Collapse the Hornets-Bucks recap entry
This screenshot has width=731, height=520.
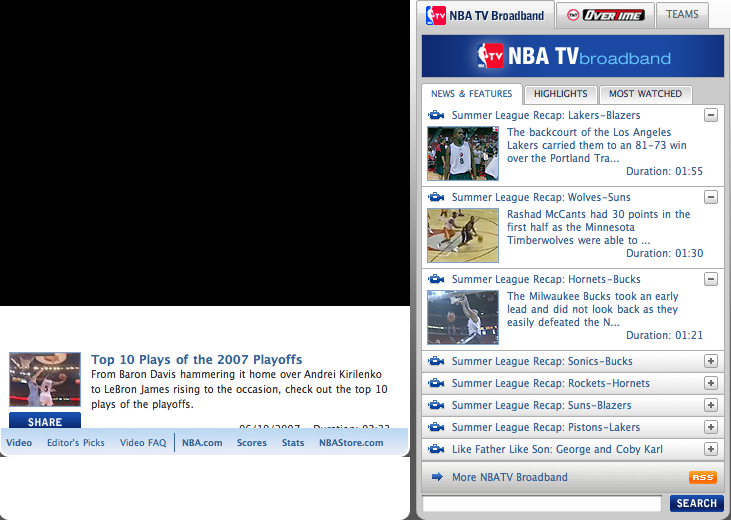pos(710,279)
